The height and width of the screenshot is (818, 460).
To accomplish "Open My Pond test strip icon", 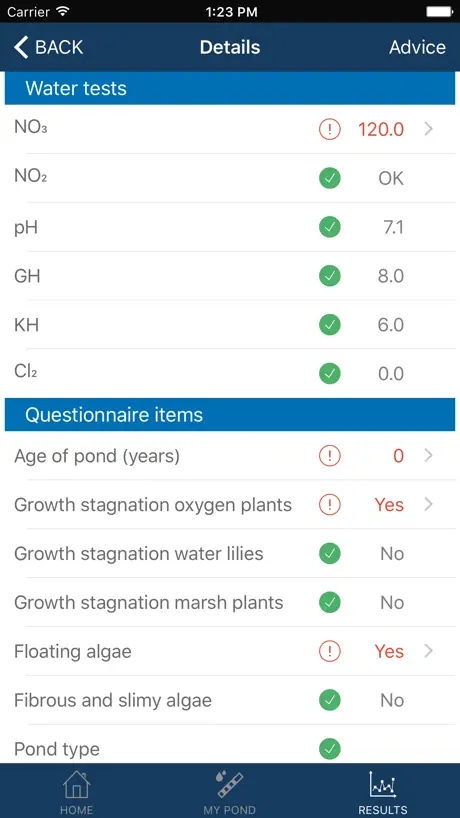I will (229, 784).
